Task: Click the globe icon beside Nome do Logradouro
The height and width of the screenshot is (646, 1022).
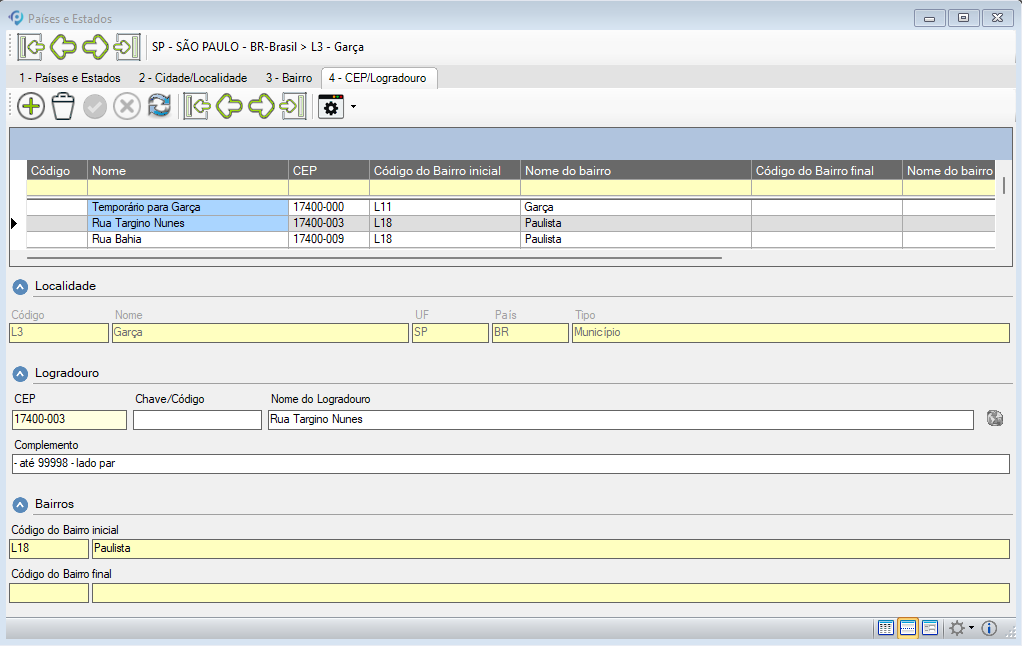Action: coord(993,419)
